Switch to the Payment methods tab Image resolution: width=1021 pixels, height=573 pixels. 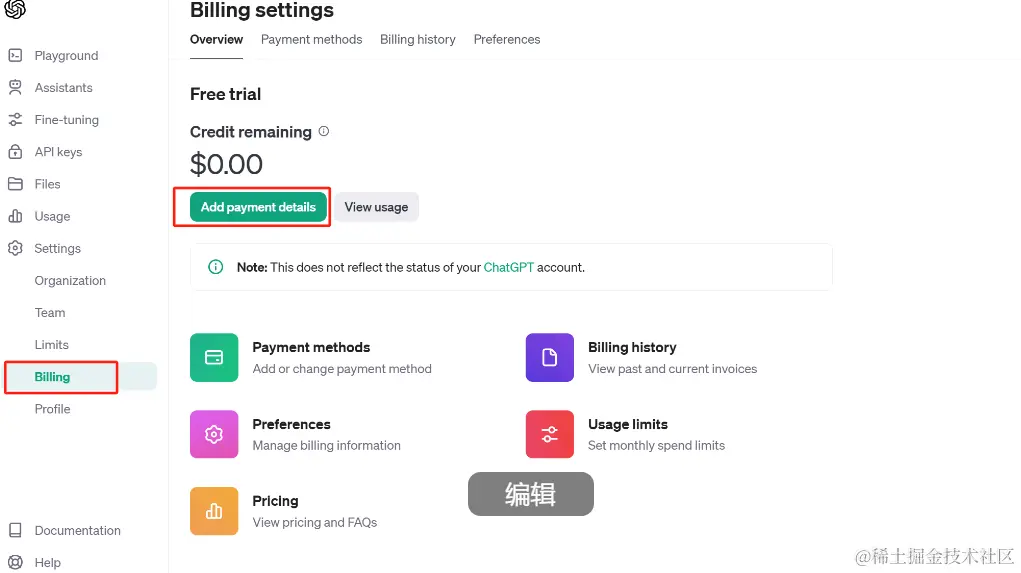pos(311,40)
